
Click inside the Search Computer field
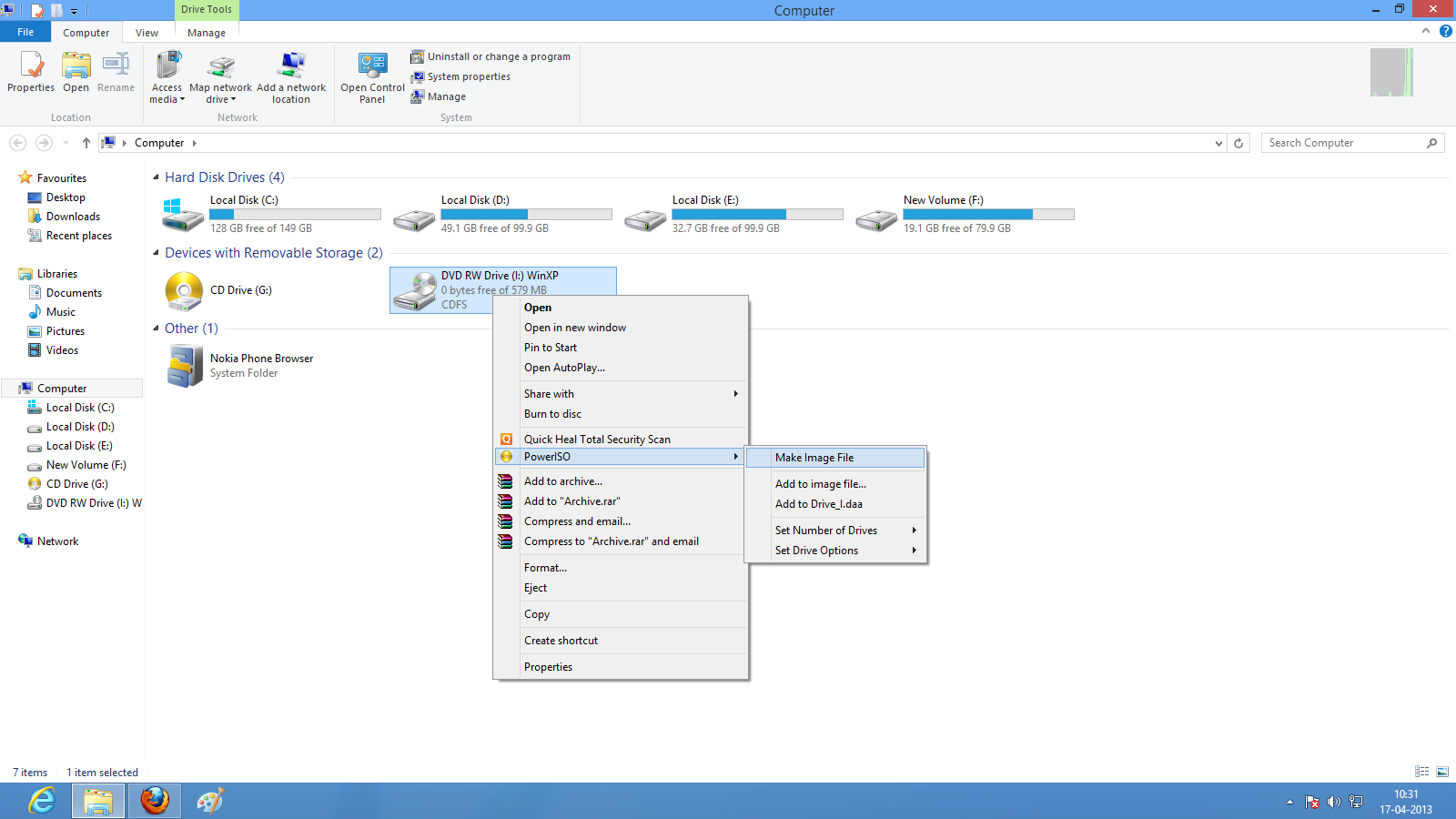click(x=1338, y=143)
